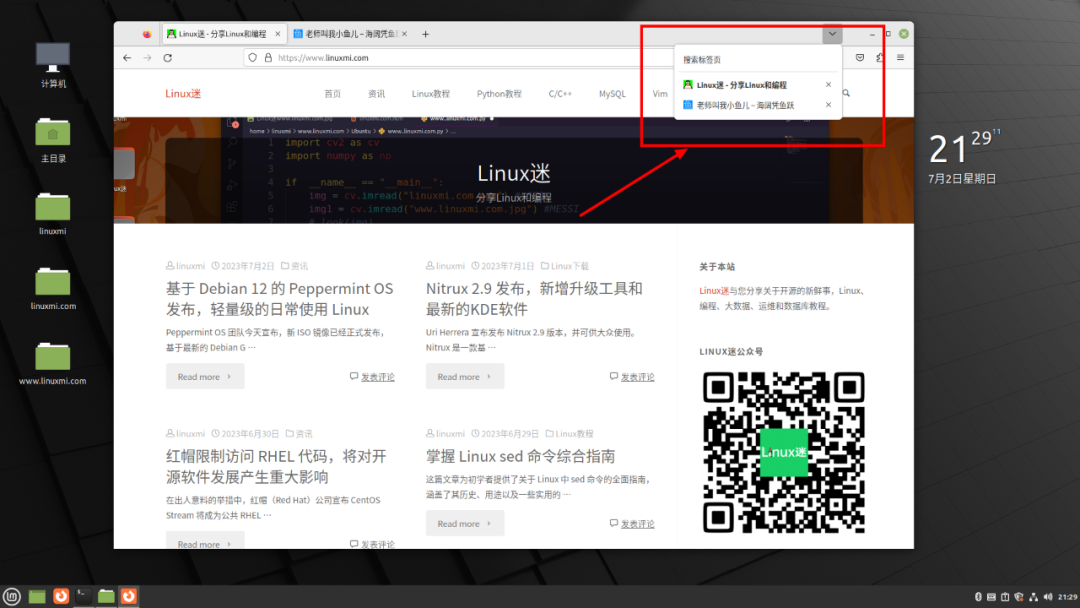Open the Firefox application menu (hamburger icon)
Image resolution: width=1080 pixels, height=608 pixels.
click(898, 58)
